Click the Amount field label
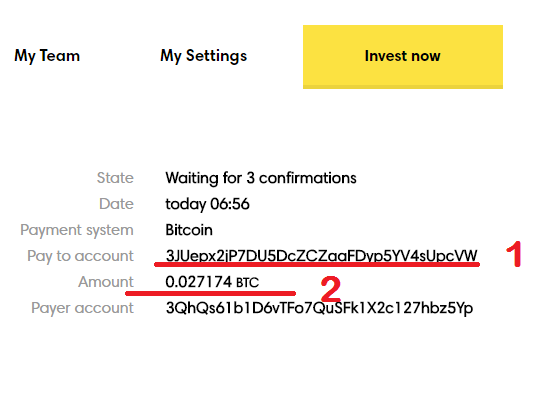 106,282
